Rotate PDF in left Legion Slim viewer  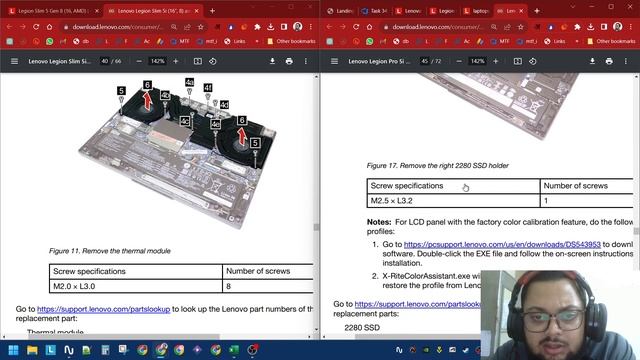213,61
